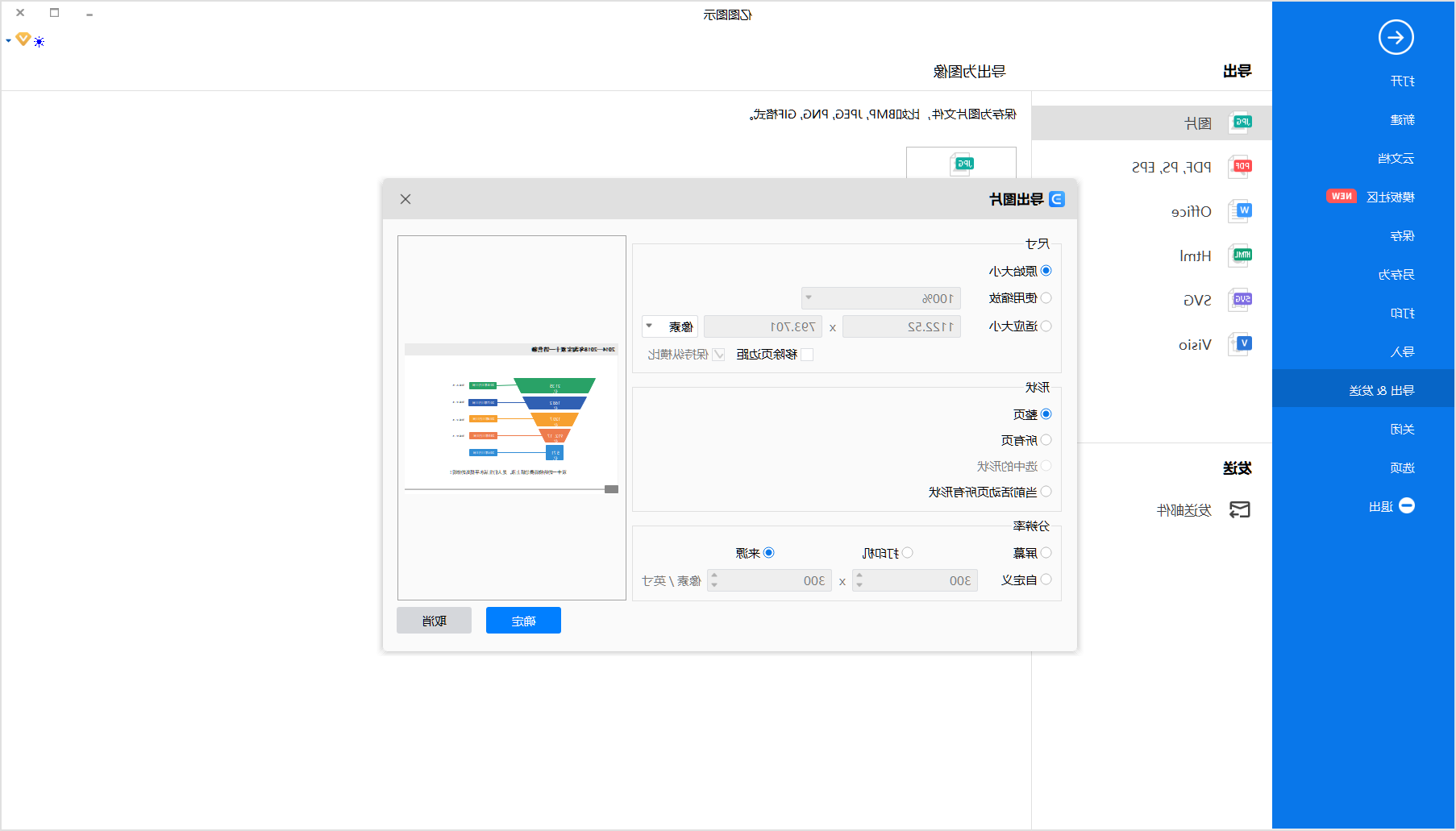Click the width field showing 1122.52
Image resolution: width=1456 pixels, height=831 pixels.
click(x=901, y=326)
